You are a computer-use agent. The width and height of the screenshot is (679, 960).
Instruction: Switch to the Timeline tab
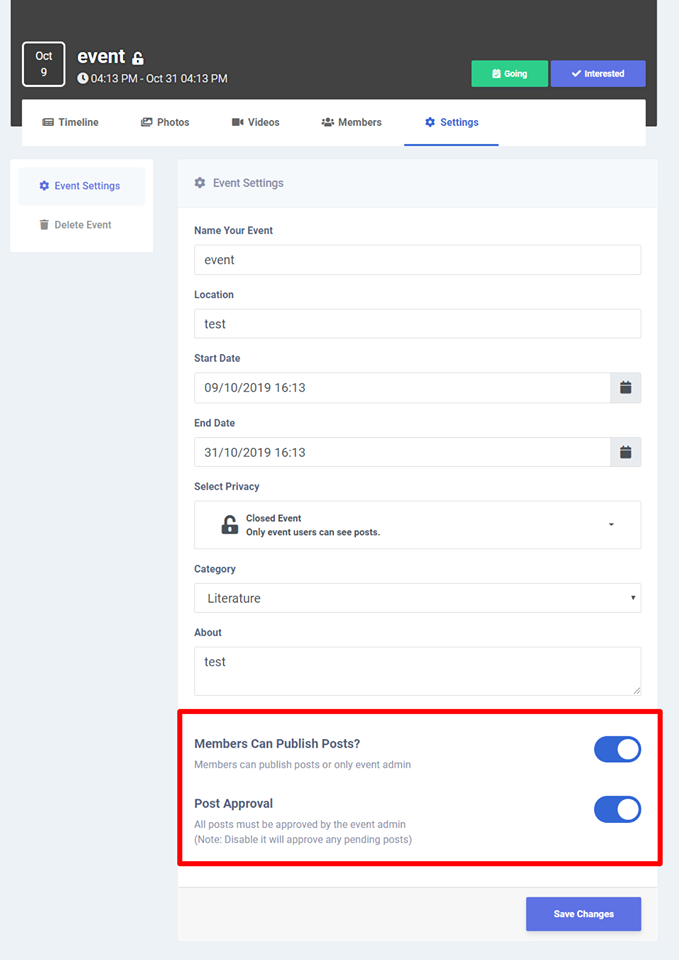click(x=70, y=122)
